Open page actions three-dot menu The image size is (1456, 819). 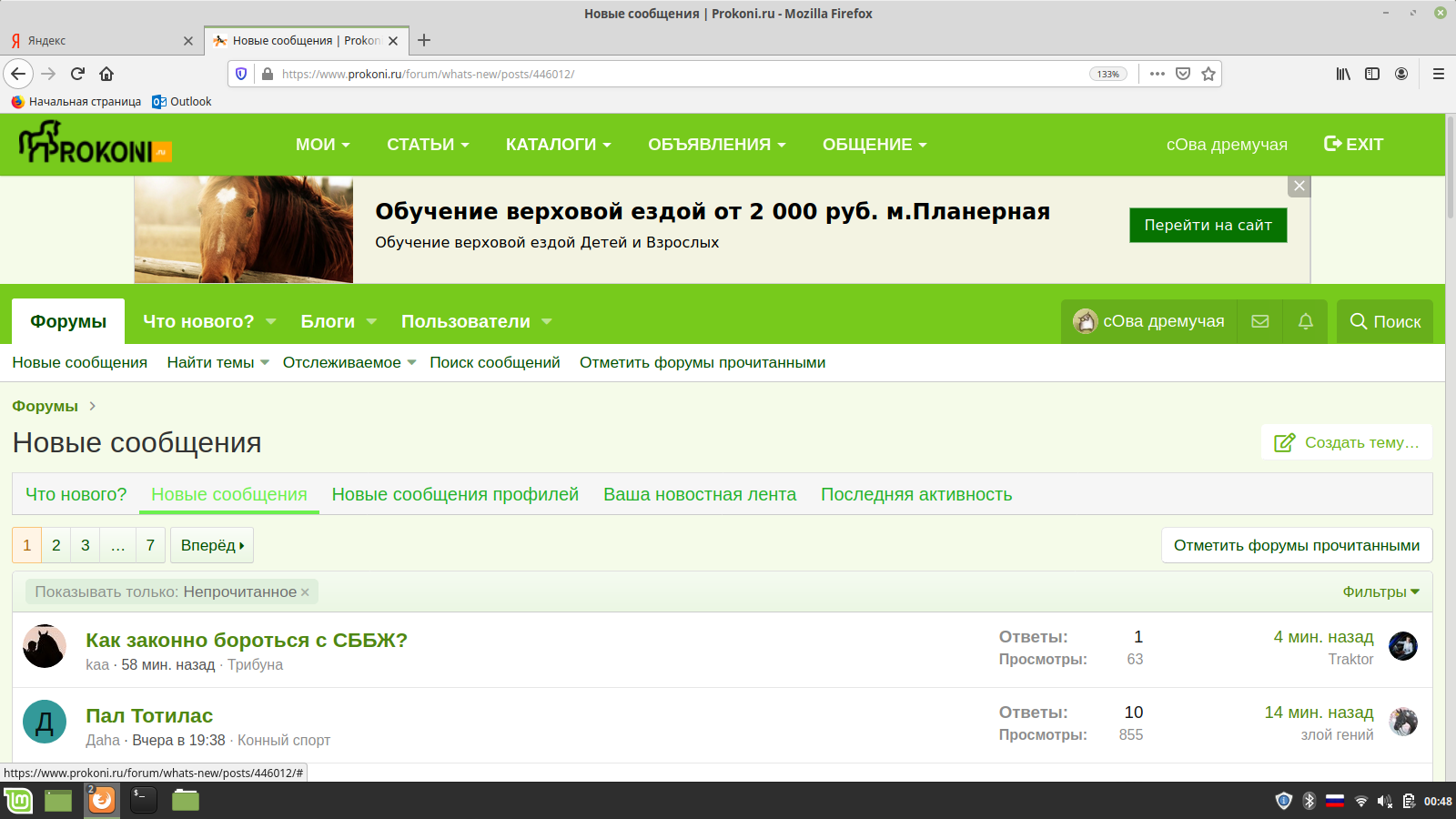pyautogui.click(x=1158, y=74)
